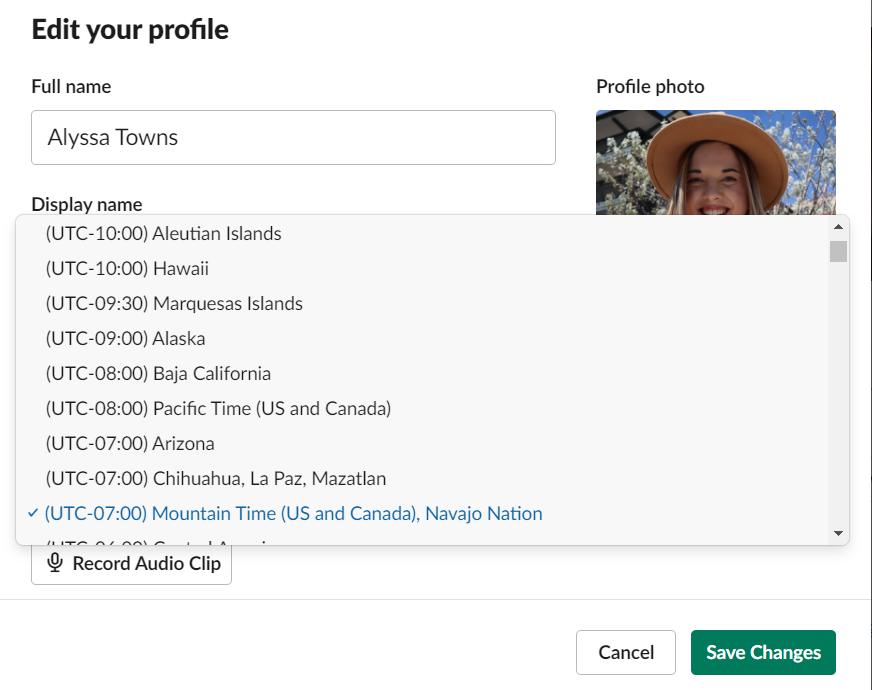The width and height of the screenshot is (872, 690).
Task: Click the profile photo thumbnail
Action: click(715, 162)
